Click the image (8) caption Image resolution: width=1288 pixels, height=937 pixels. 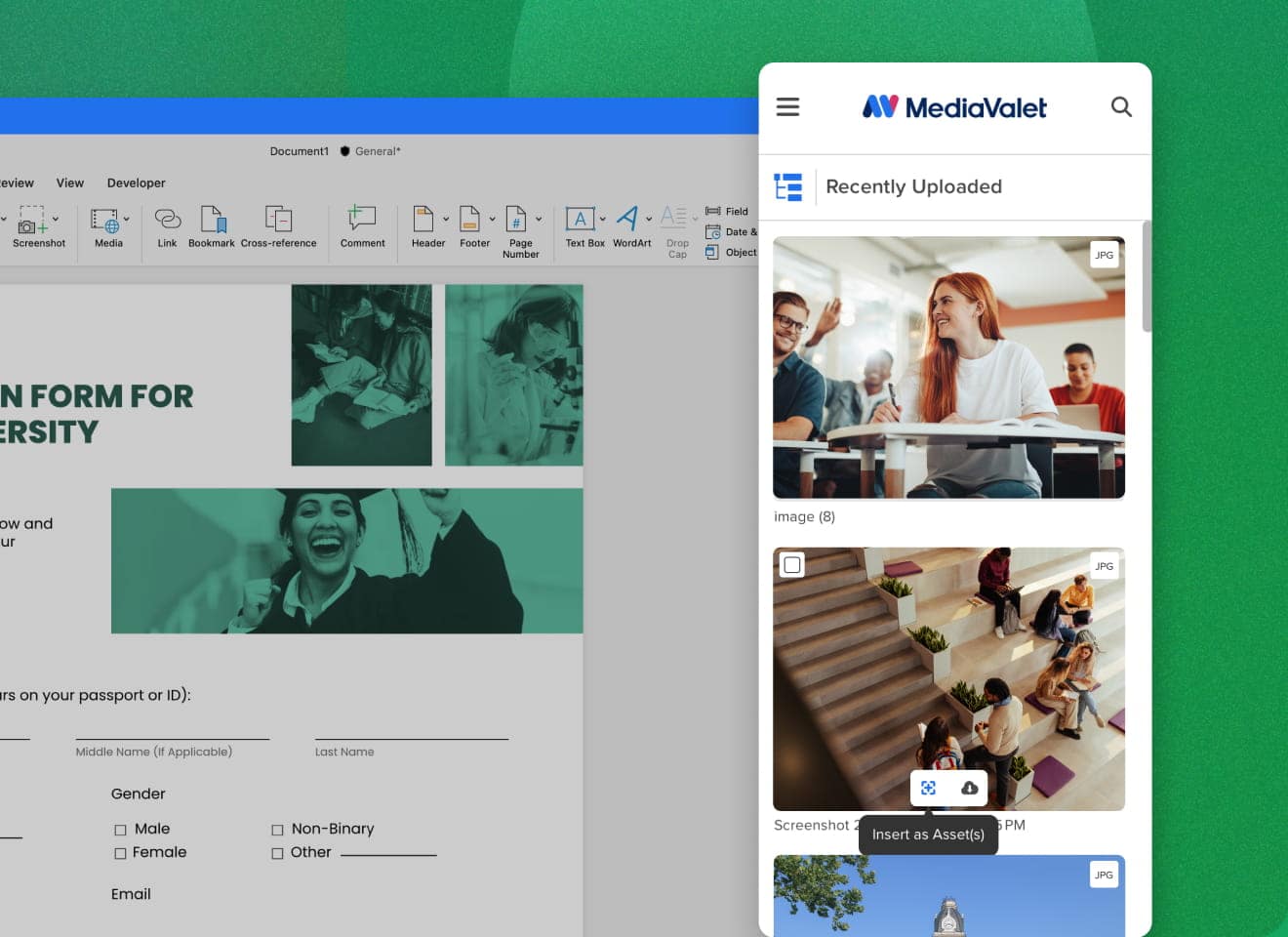click(804, 516)
